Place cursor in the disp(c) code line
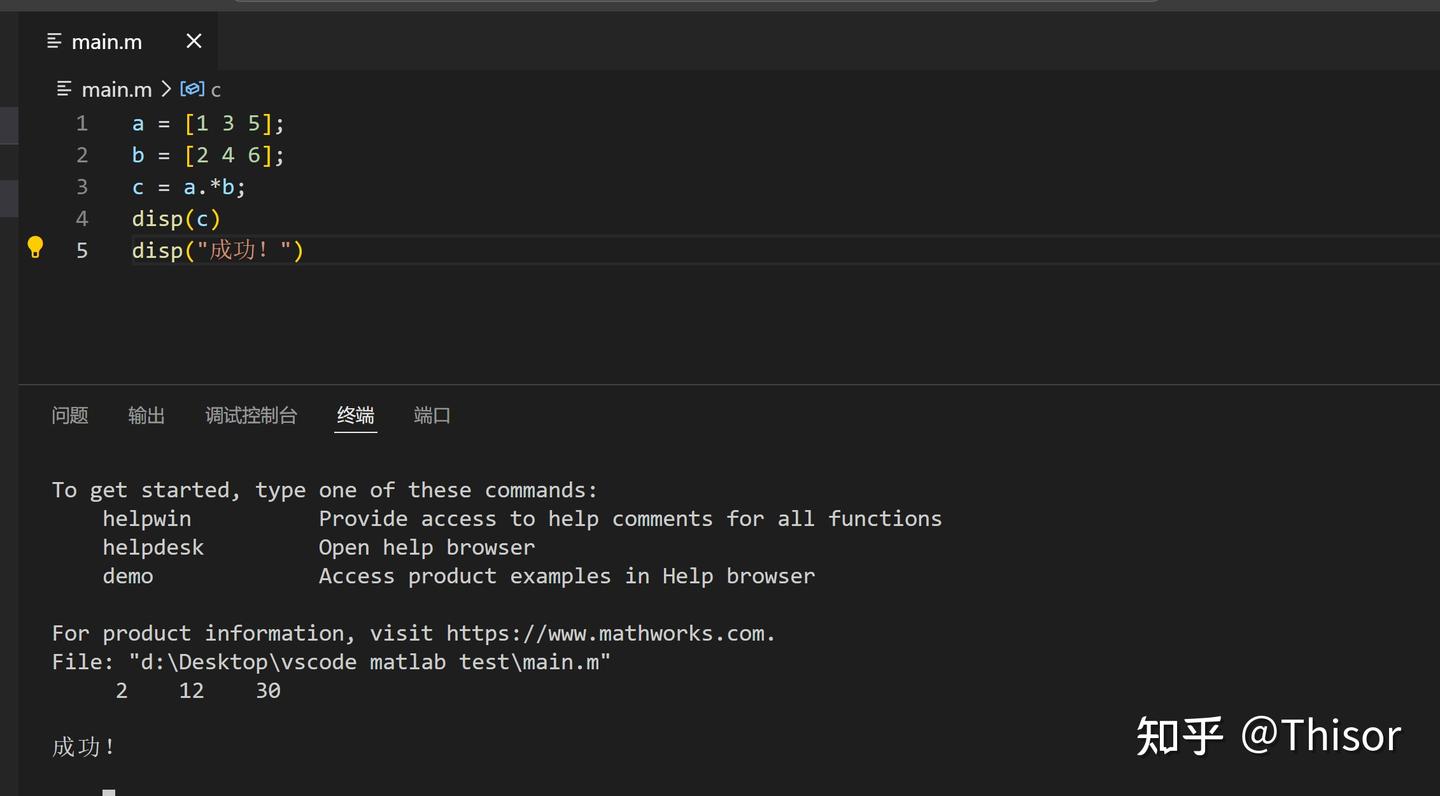 point(176,219)
